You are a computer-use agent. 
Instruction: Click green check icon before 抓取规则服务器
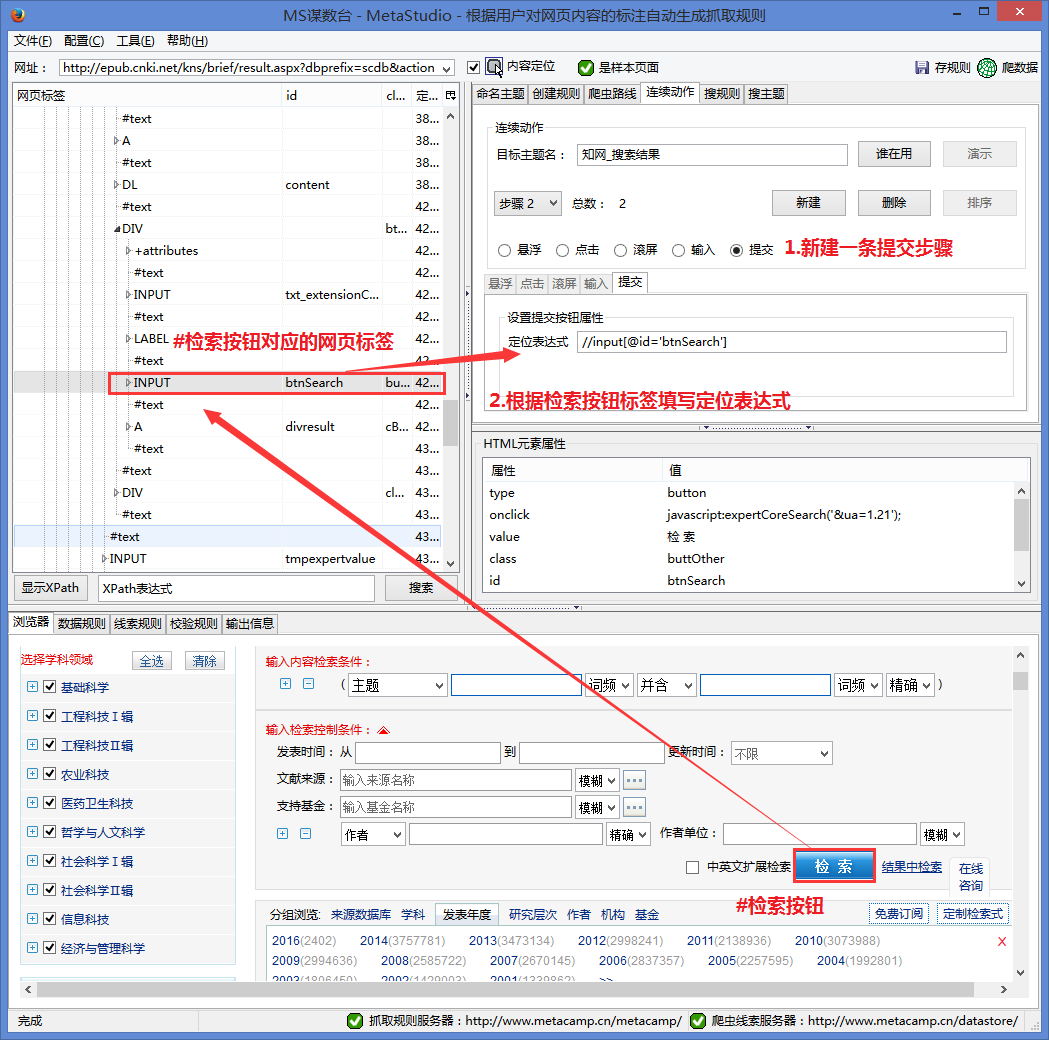point(355,1021)
